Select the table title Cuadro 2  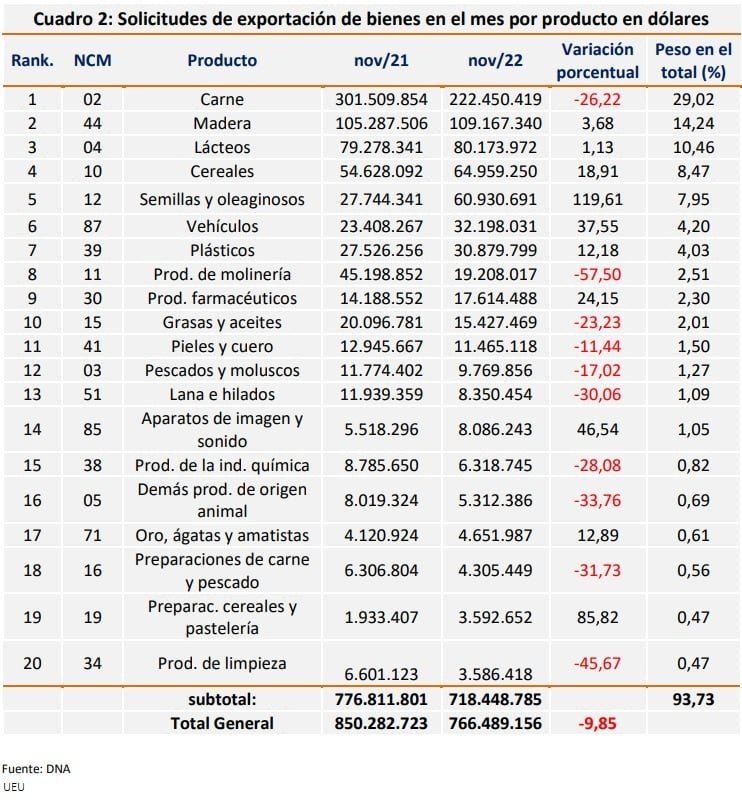371,19
